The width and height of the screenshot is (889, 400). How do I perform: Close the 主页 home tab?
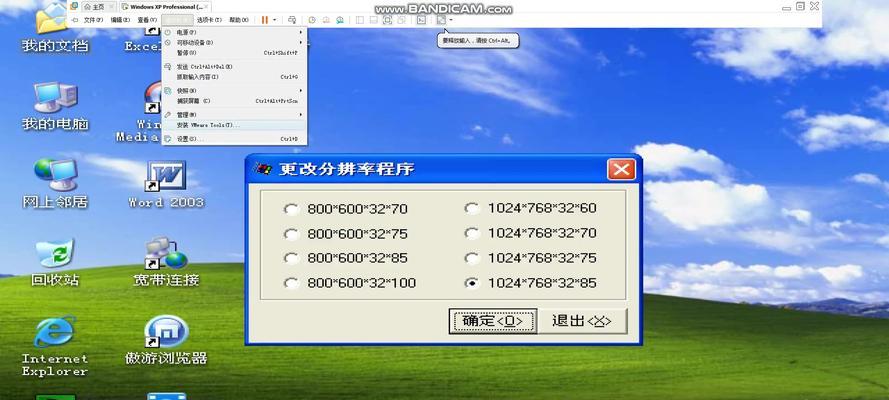click(111, 7)
